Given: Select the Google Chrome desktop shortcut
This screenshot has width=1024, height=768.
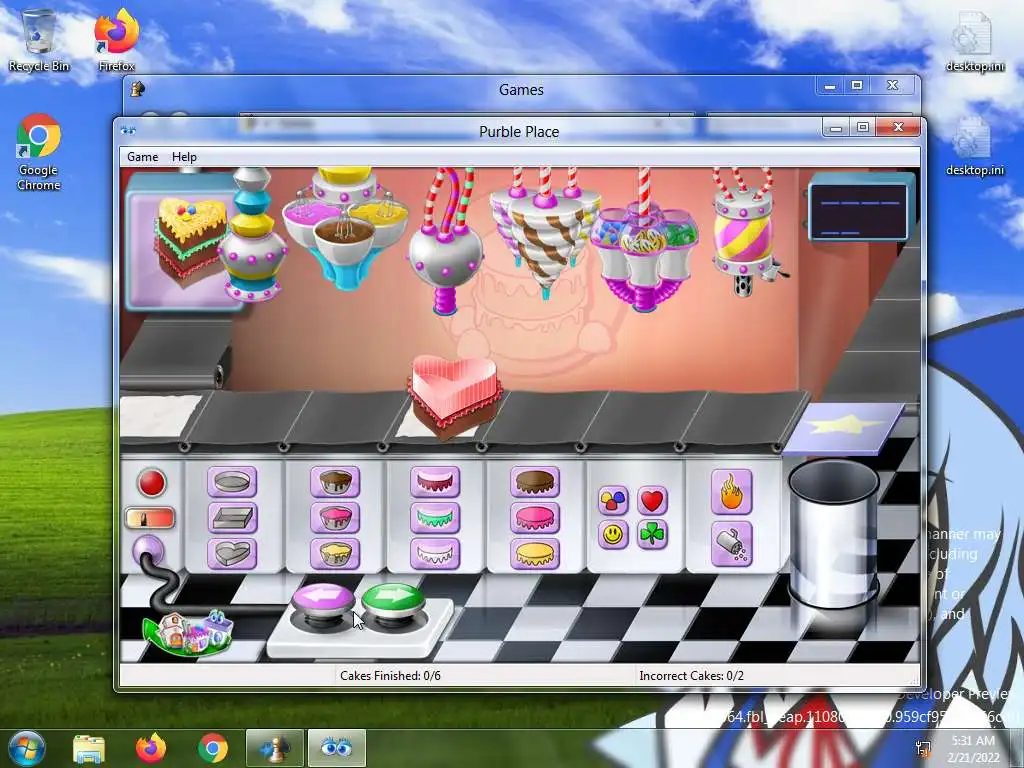Looking at the screenshot, I should (39, 152).
